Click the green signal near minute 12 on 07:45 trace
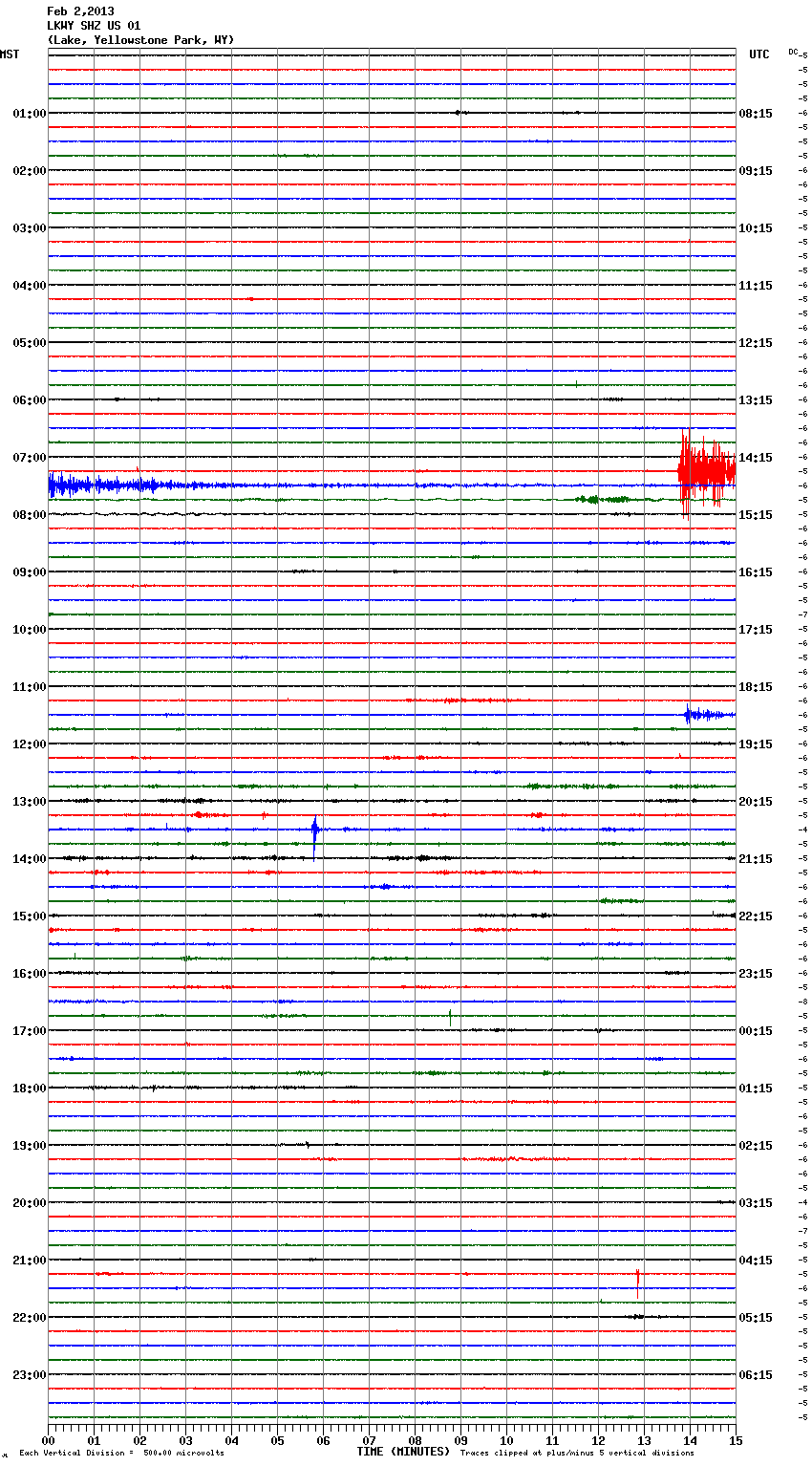 [602, 500]
